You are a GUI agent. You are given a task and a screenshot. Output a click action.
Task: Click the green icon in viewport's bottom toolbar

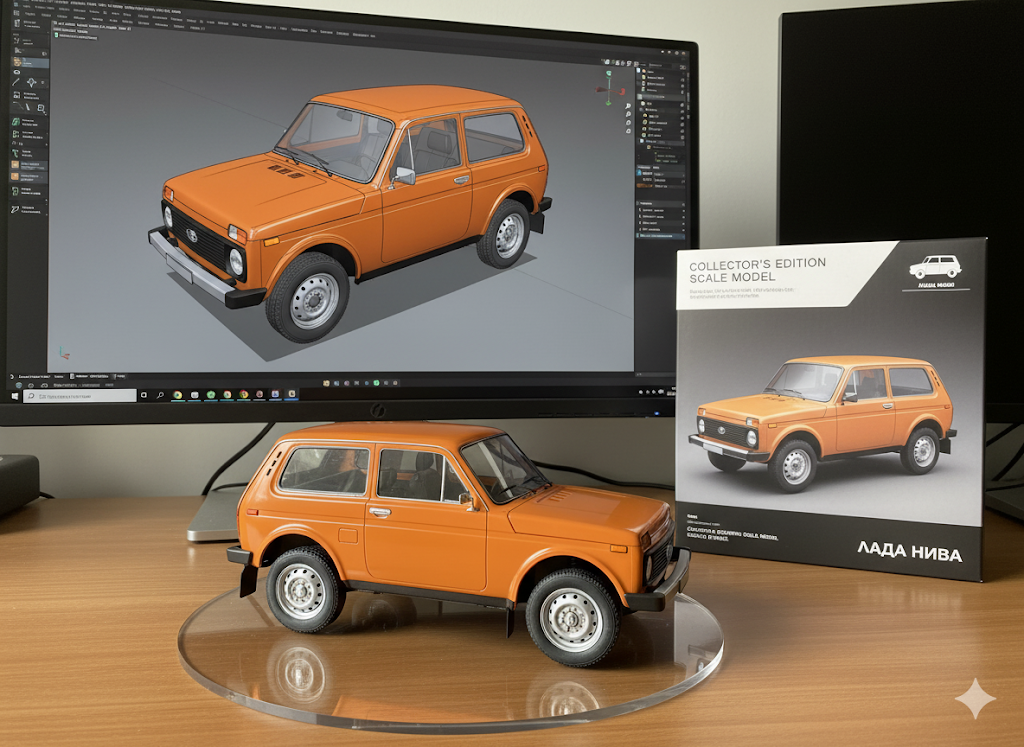coord(376,383)
